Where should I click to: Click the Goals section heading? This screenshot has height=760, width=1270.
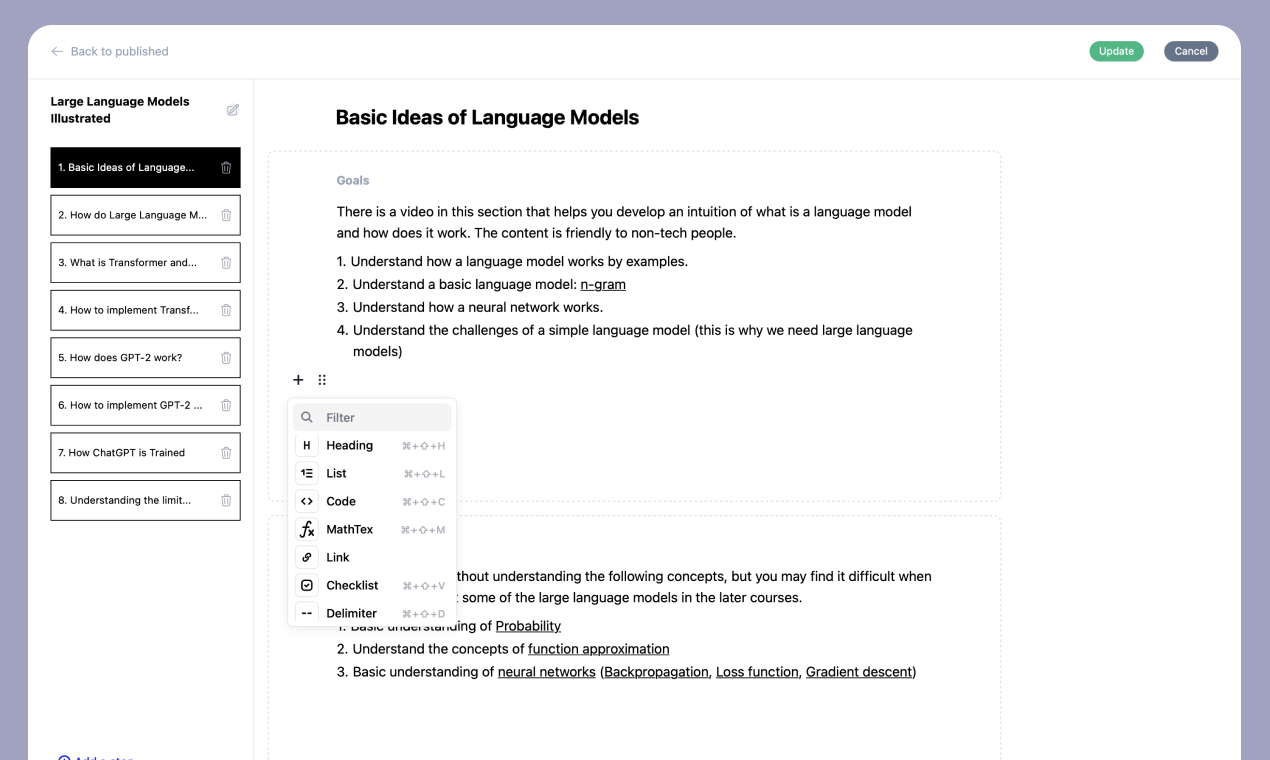coord(353,181)
